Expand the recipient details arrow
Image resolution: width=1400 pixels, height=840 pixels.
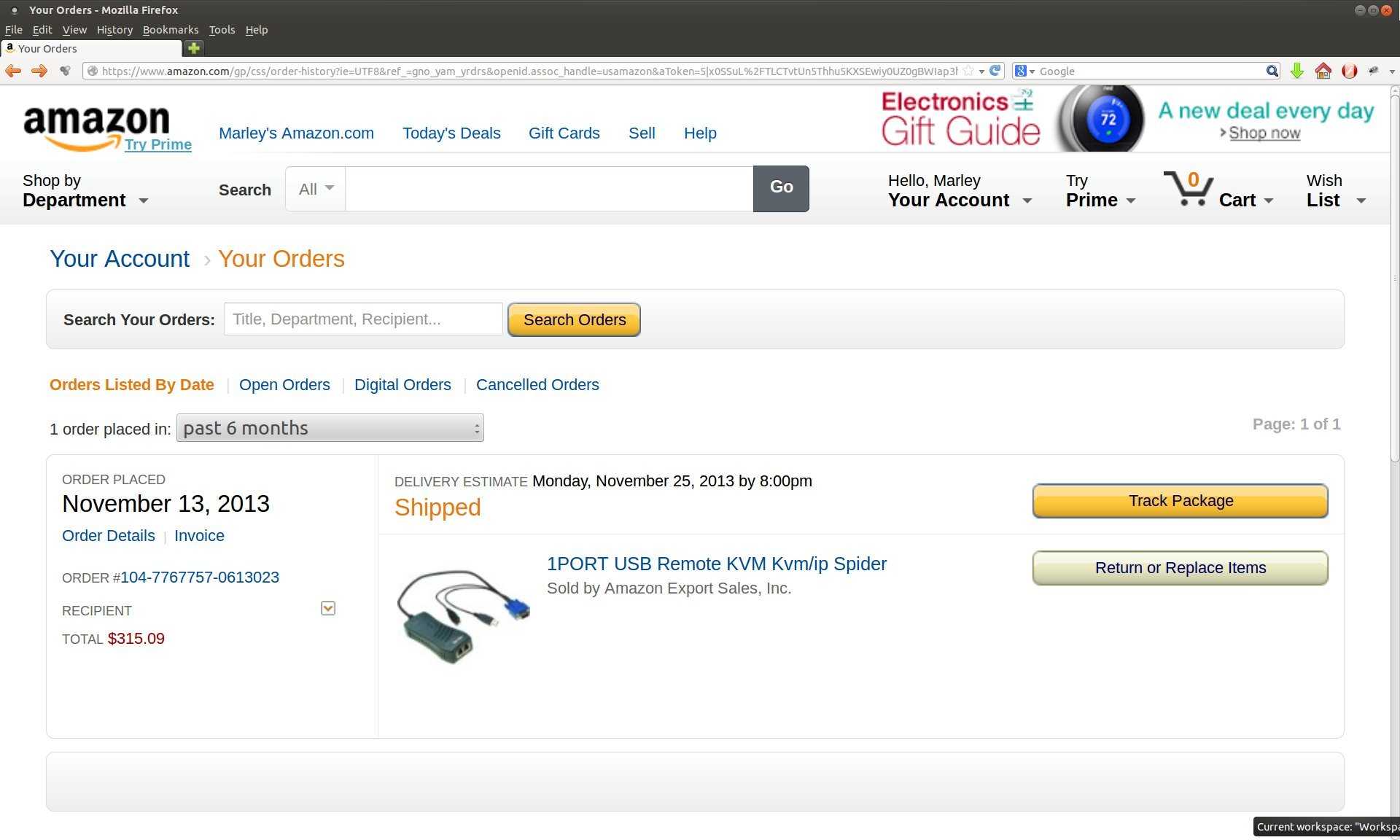click(328, 608)
